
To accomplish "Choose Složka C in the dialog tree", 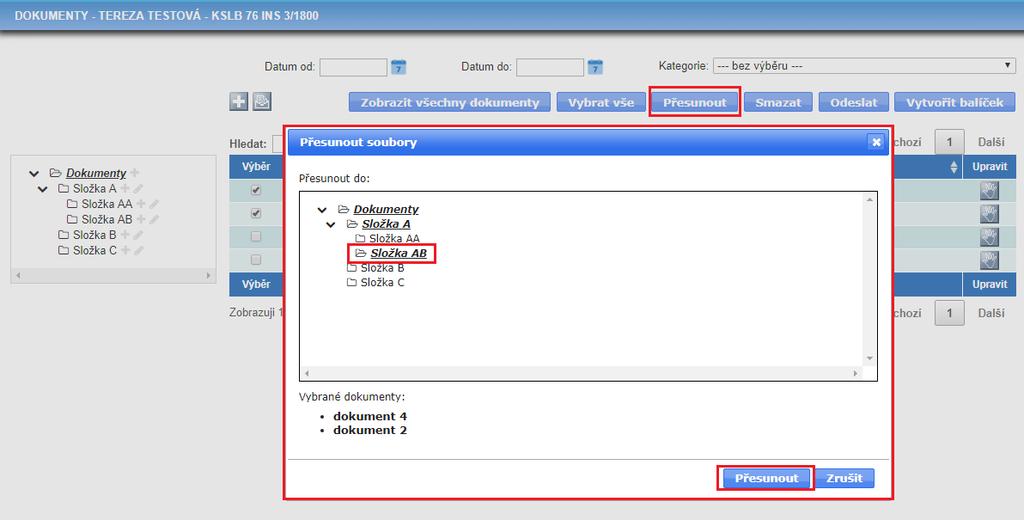I will point(382,282).
